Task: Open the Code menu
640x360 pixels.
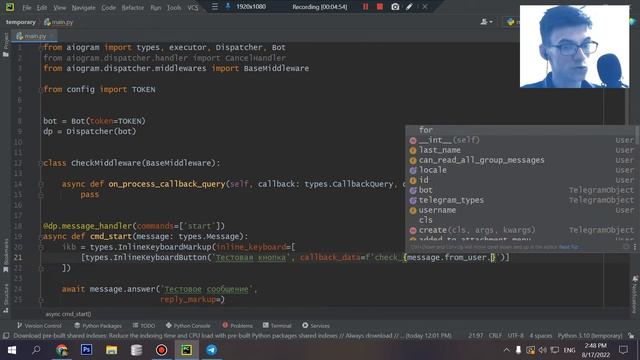Action: click(x=108, y=7)
